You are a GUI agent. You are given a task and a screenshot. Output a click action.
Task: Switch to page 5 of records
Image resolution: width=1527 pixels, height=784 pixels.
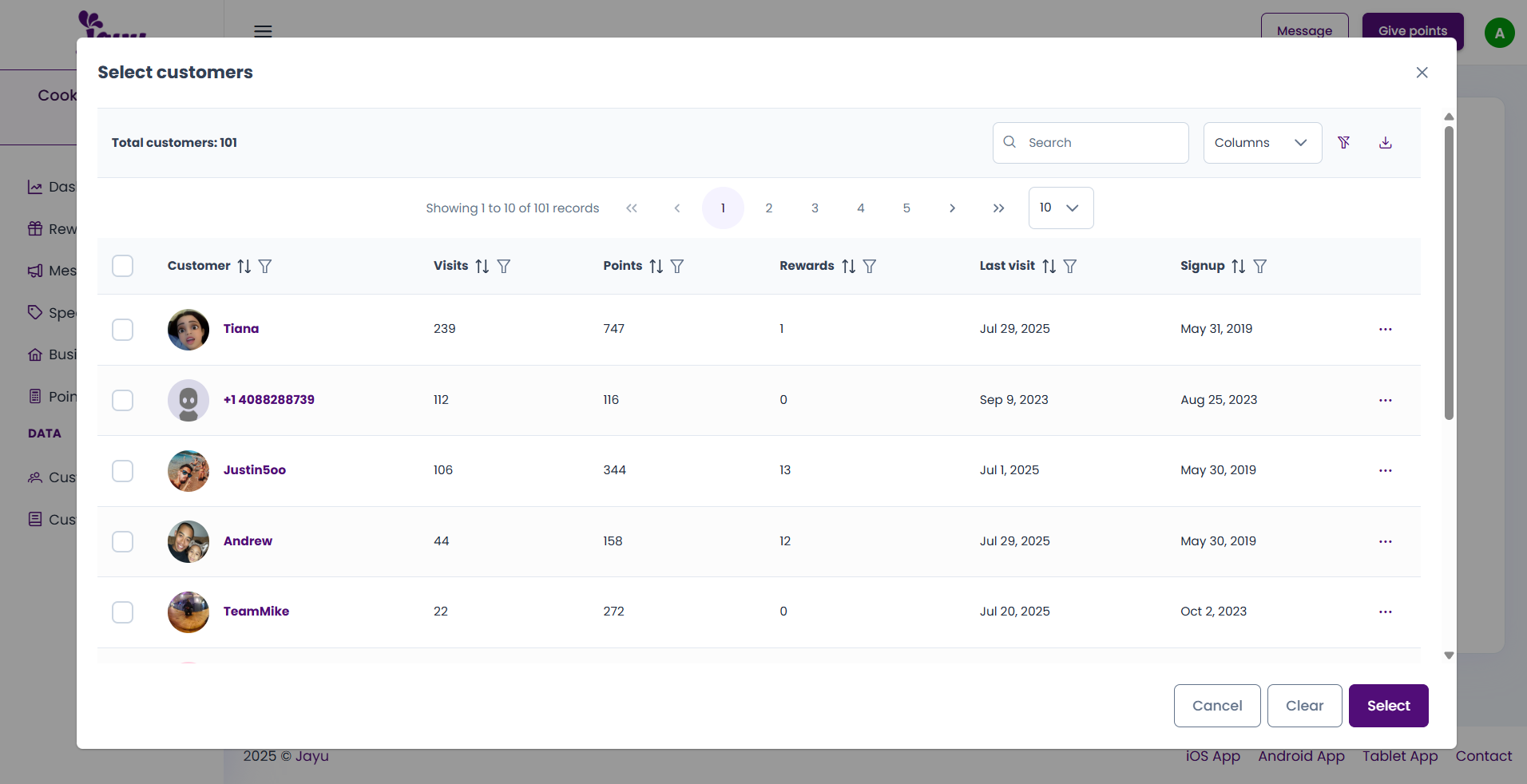tap(906, 208)
